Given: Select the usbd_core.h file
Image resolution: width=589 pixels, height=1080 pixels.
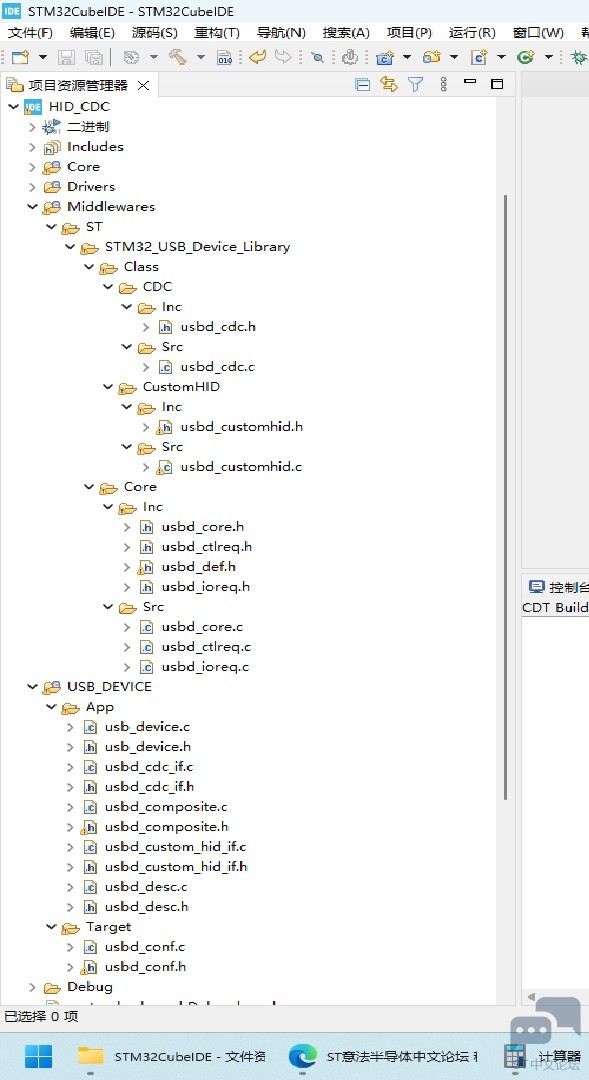Looking at the screenshot, I should coord(203,527).
